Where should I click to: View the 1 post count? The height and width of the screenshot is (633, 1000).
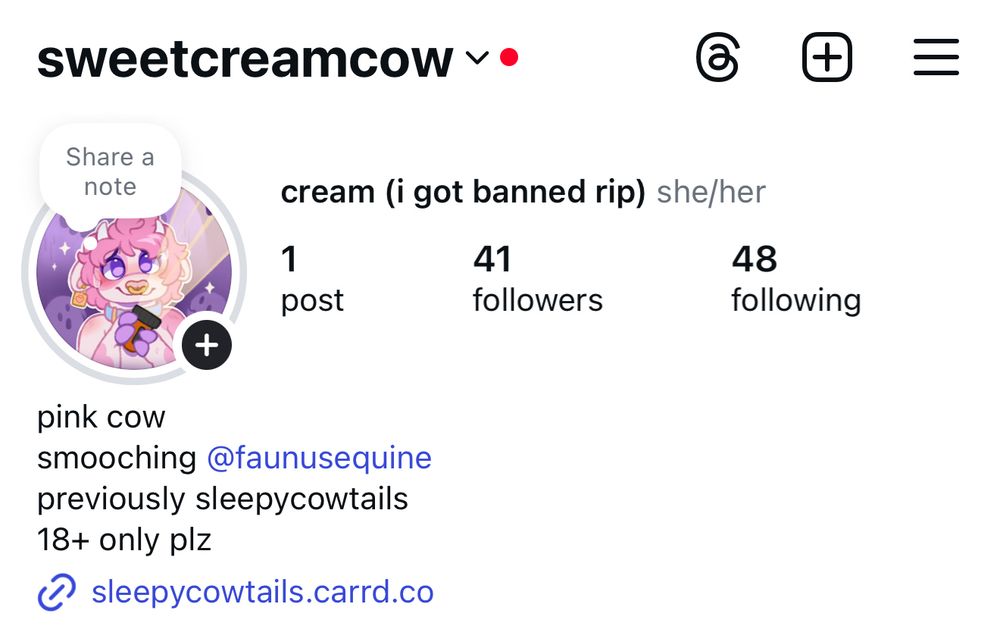(x=312, y=279)
